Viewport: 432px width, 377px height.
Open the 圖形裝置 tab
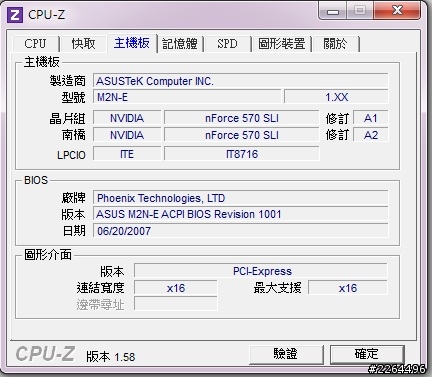(282, 44)
